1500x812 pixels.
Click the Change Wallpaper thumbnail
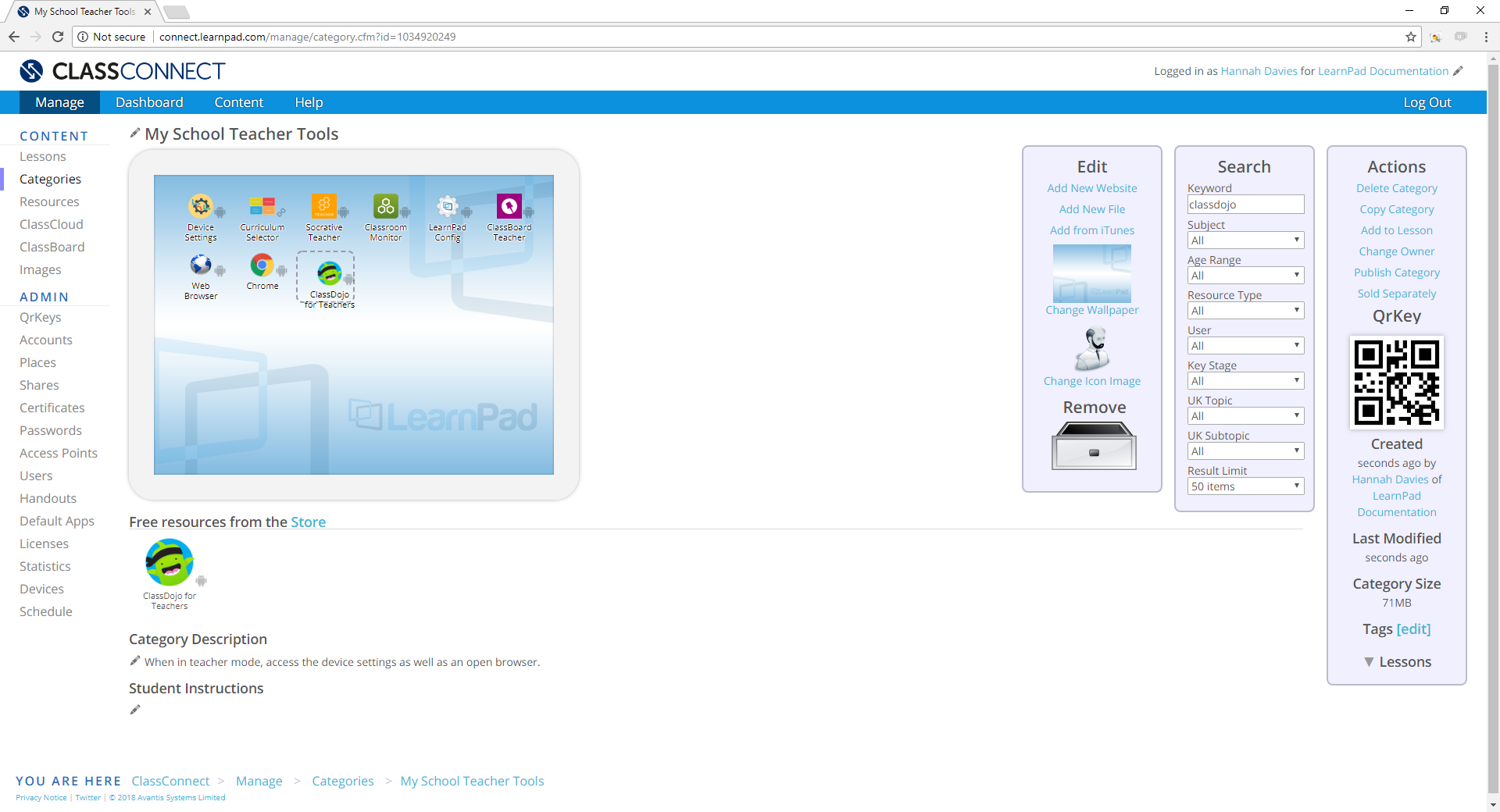[1092, 273]
